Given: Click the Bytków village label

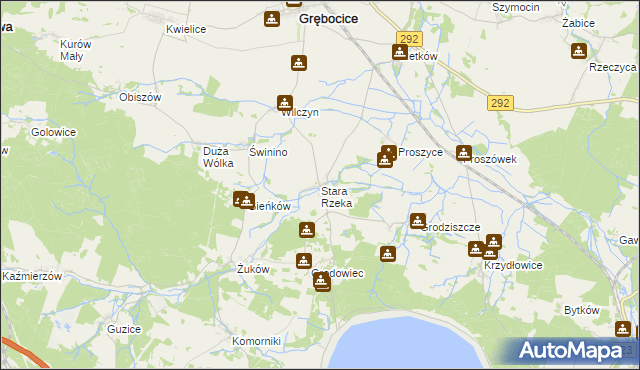Looking at the screenshot, I should [x=582, y=310].
